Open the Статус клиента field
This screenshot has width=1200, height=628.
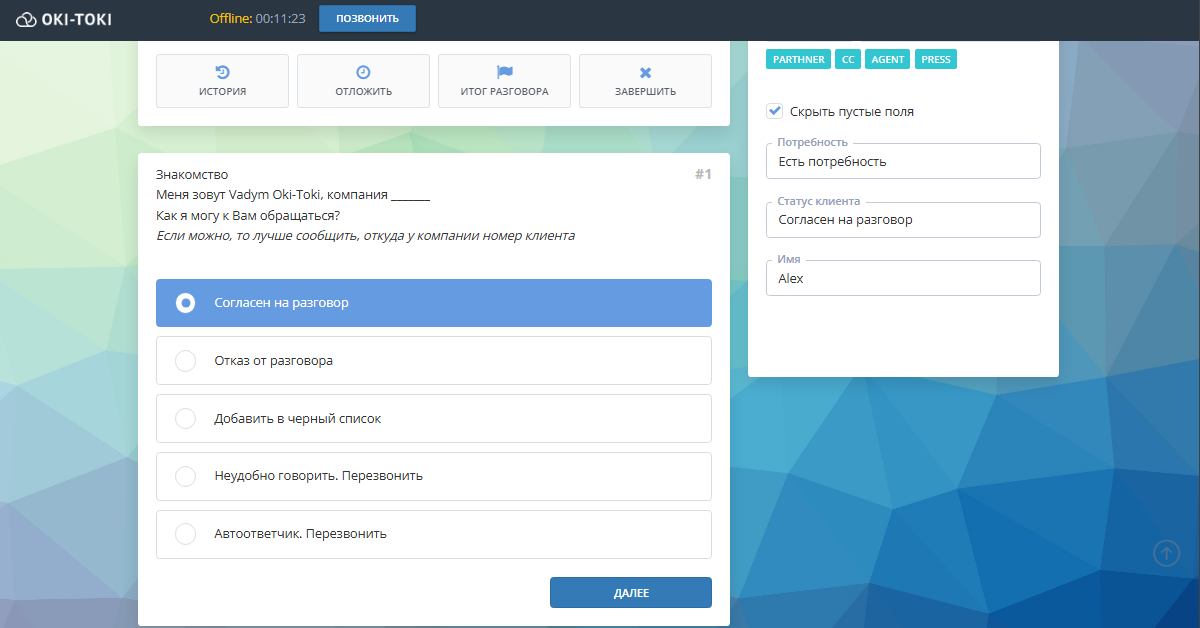[x=903, y=220]
